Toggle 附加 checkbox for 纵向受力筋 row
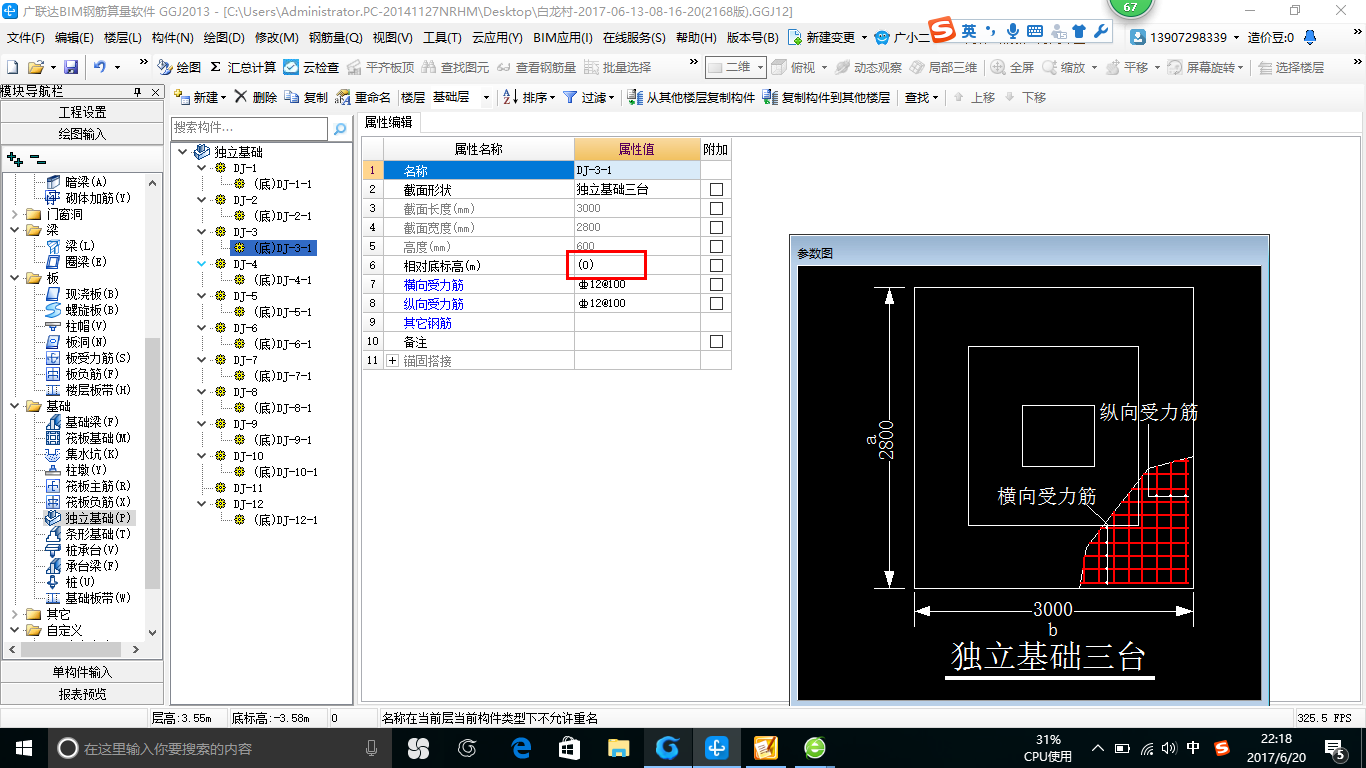This screenshot has height=768, width=1366. tap(716, 303)
